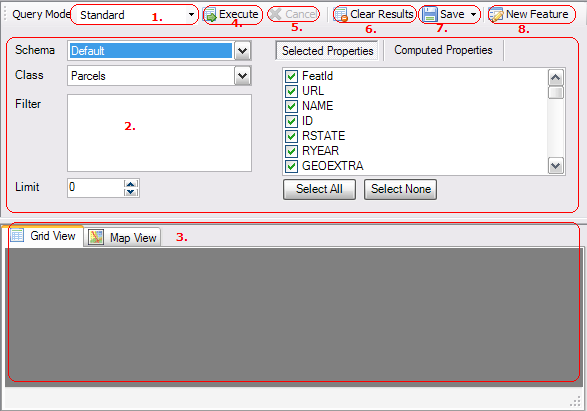Click the window resize grip

(x=575, y=401)
